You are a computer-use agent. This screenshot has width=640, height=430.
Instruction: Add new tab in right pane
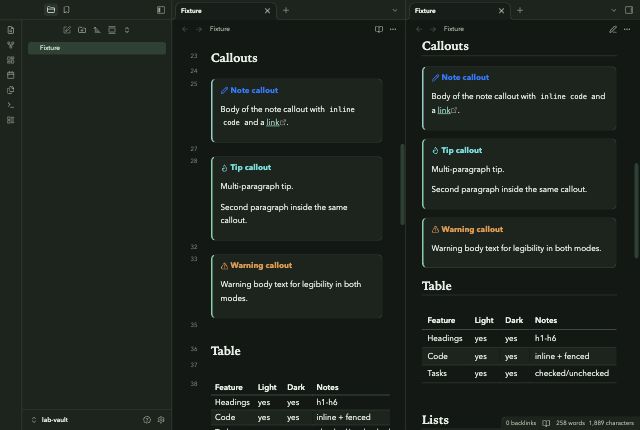pyautogui.click(x=520, y=11)
